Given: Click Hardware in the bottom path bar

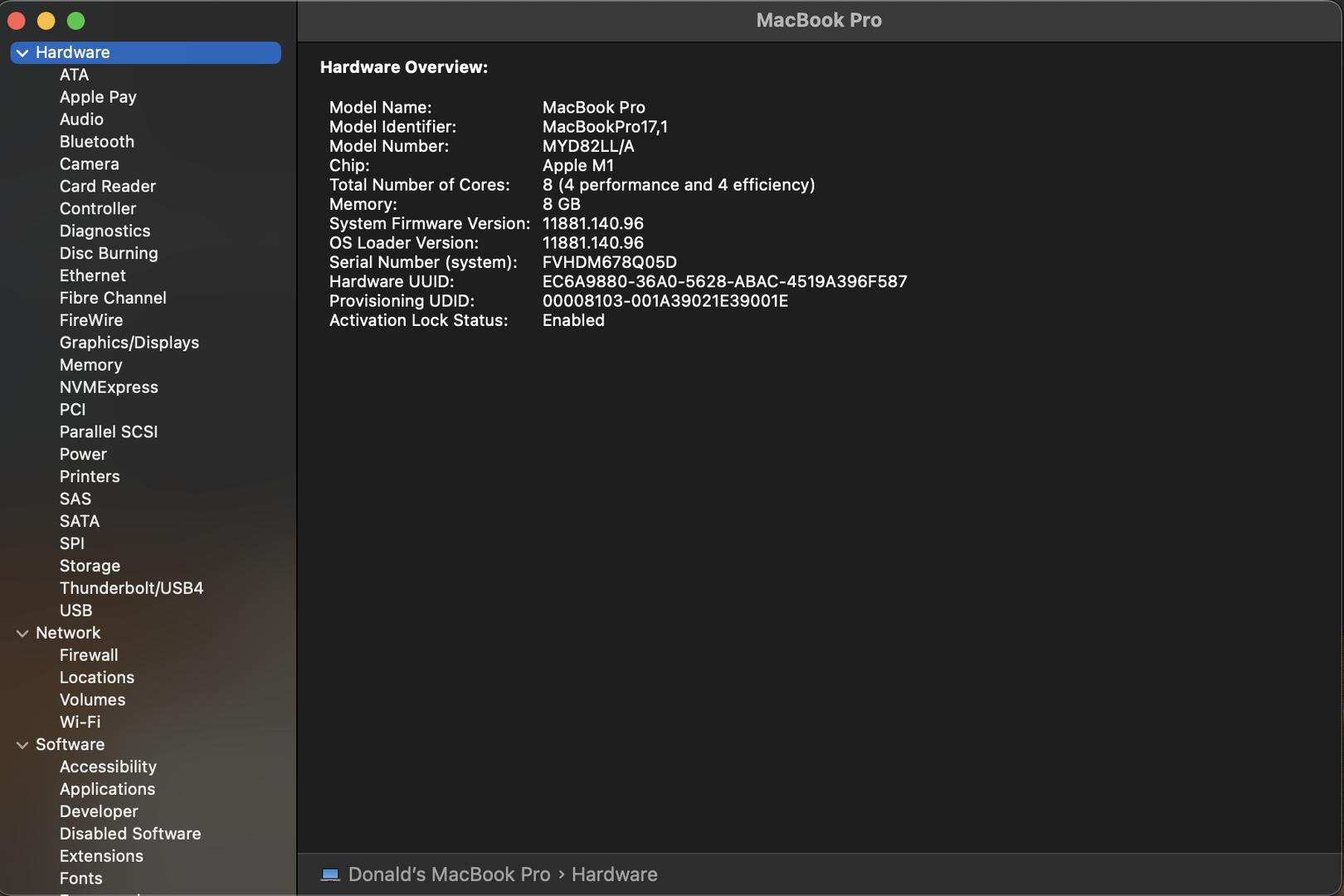Looking at the screenshot, I should [x=614, y=874].
